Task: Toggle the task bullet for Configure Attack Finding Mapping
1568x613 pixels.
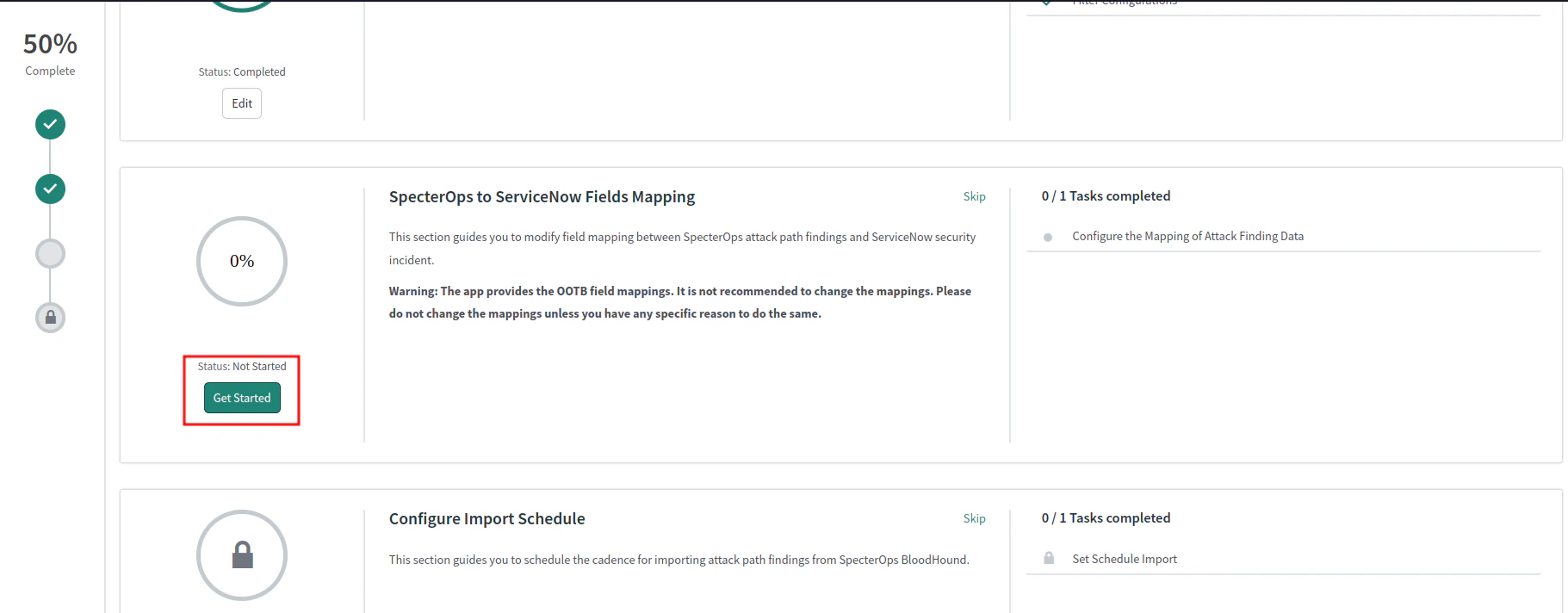Action: pos(1047,236)
